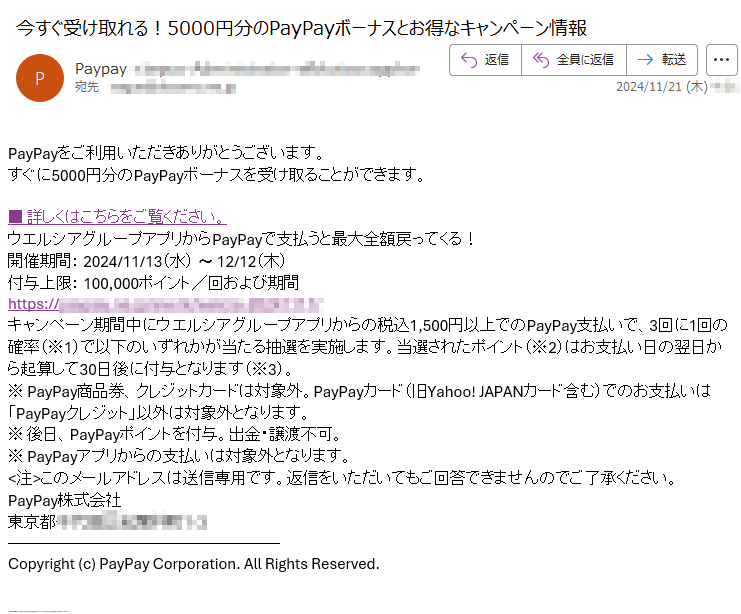Click the line ※ PayPayアプリからの支払いは対象外となります
Image resolution: width=741 pixels, height=614 pixels.
tap(179, 456)
